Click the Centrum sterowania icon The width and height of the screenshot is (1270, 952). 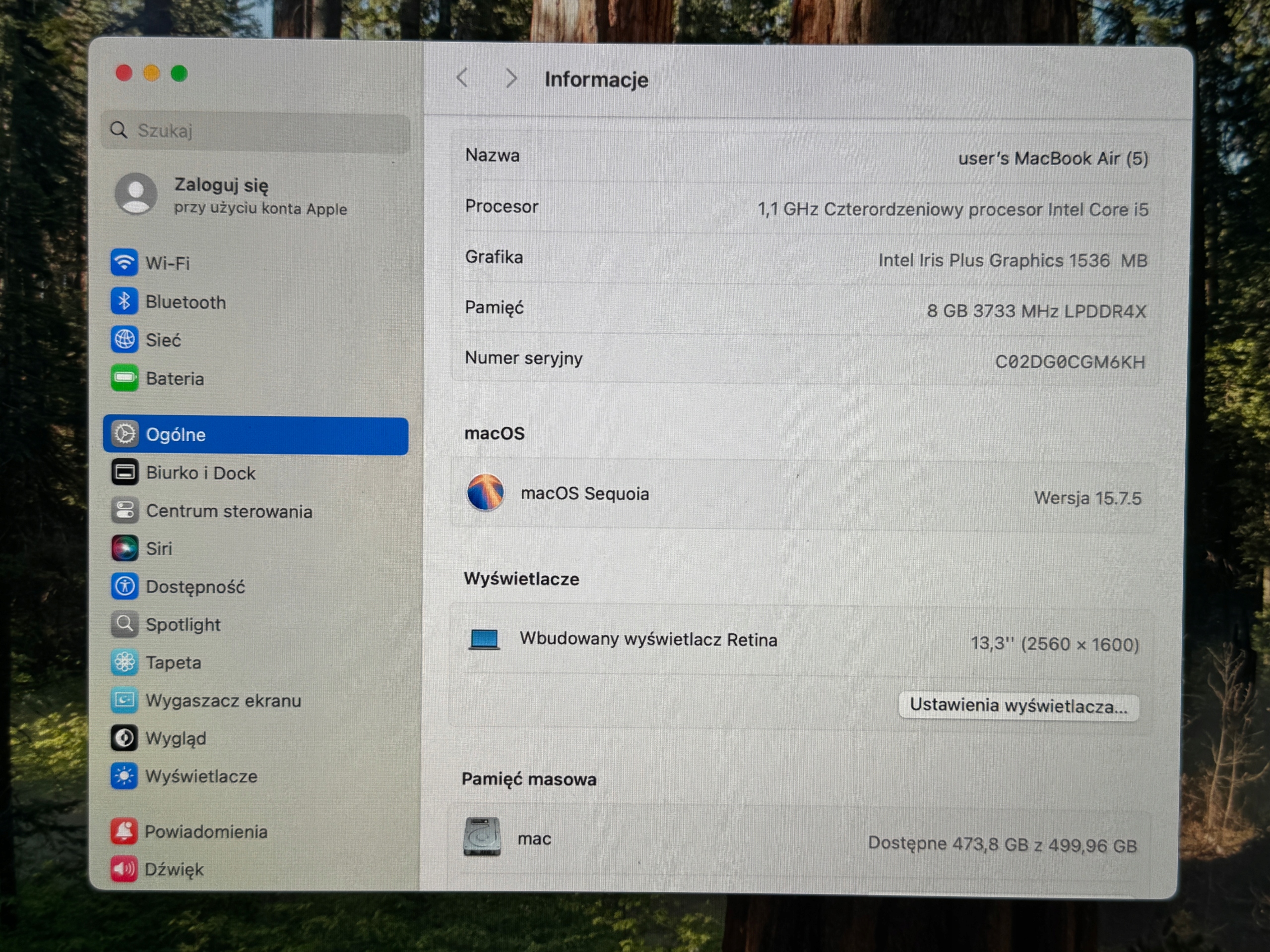pos(125,510)
